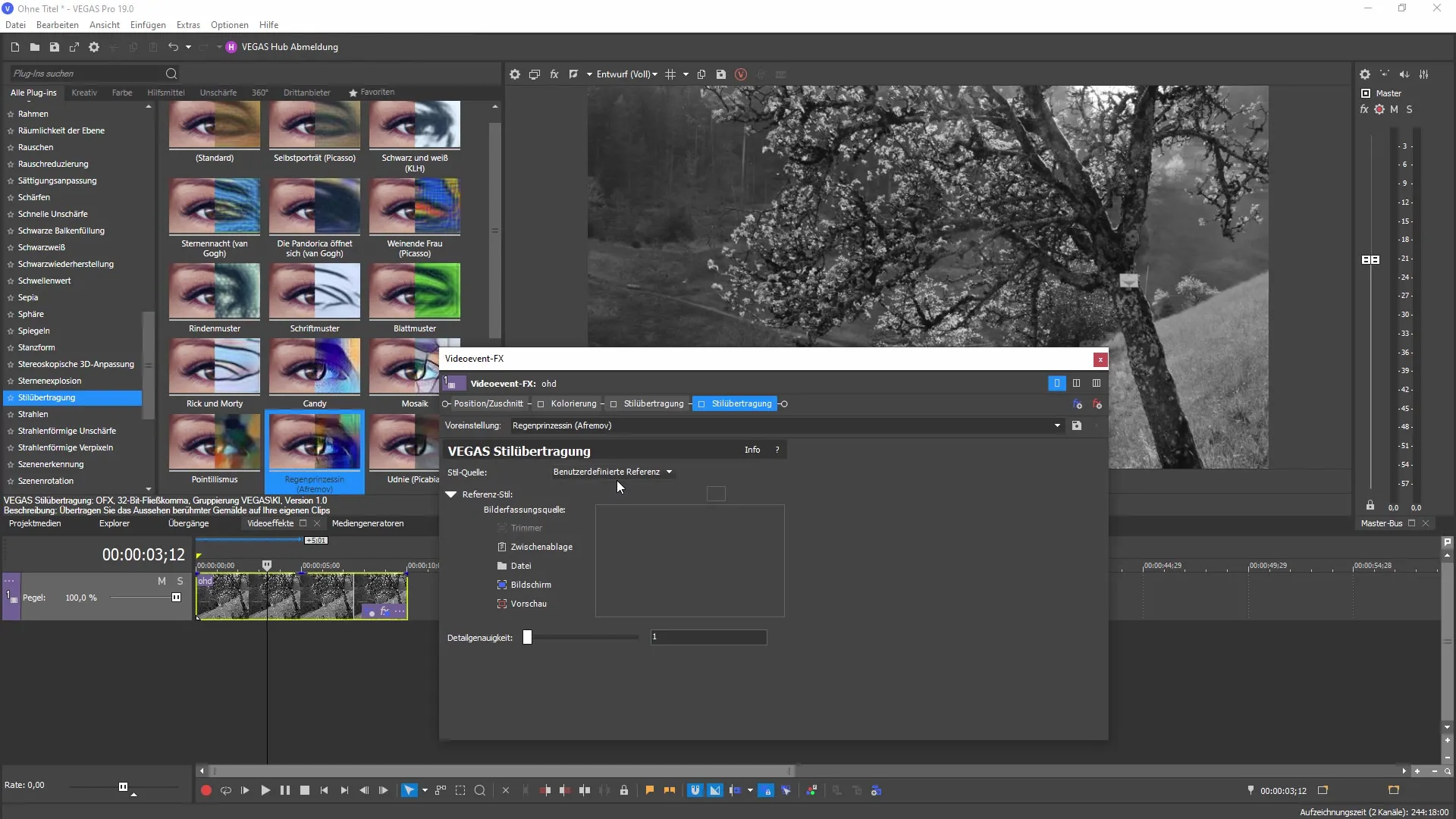
Task: Click the Split Screen View icon in preview
Action: (573, 74)
